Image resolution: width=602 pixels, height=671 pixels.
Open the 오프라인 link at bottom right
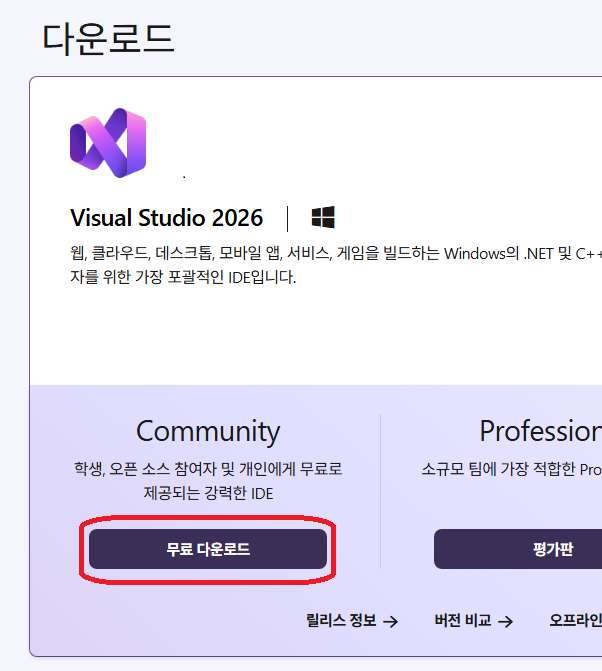click(575, 621)
